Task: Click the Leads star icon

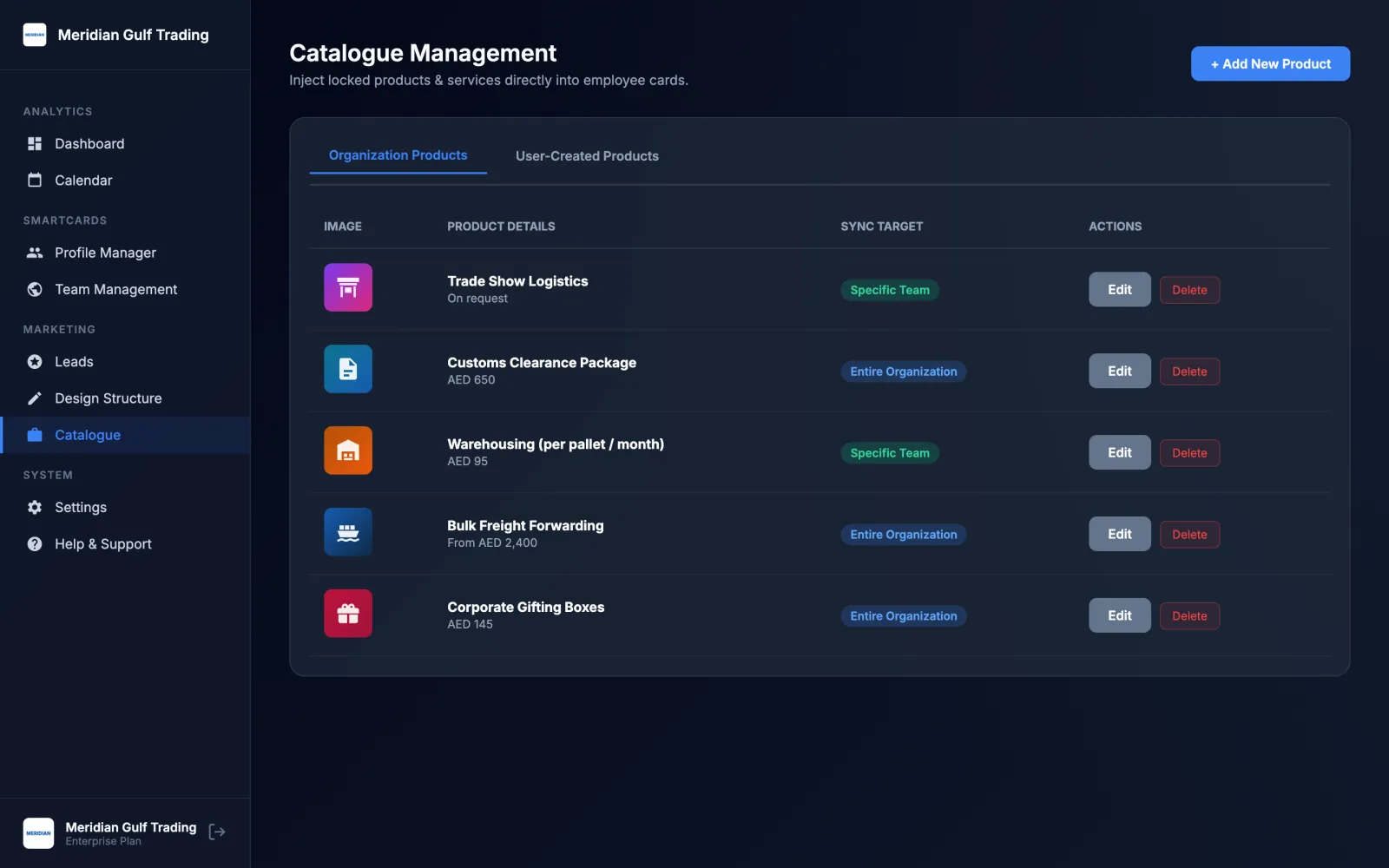Action: (x=35, y=362)
